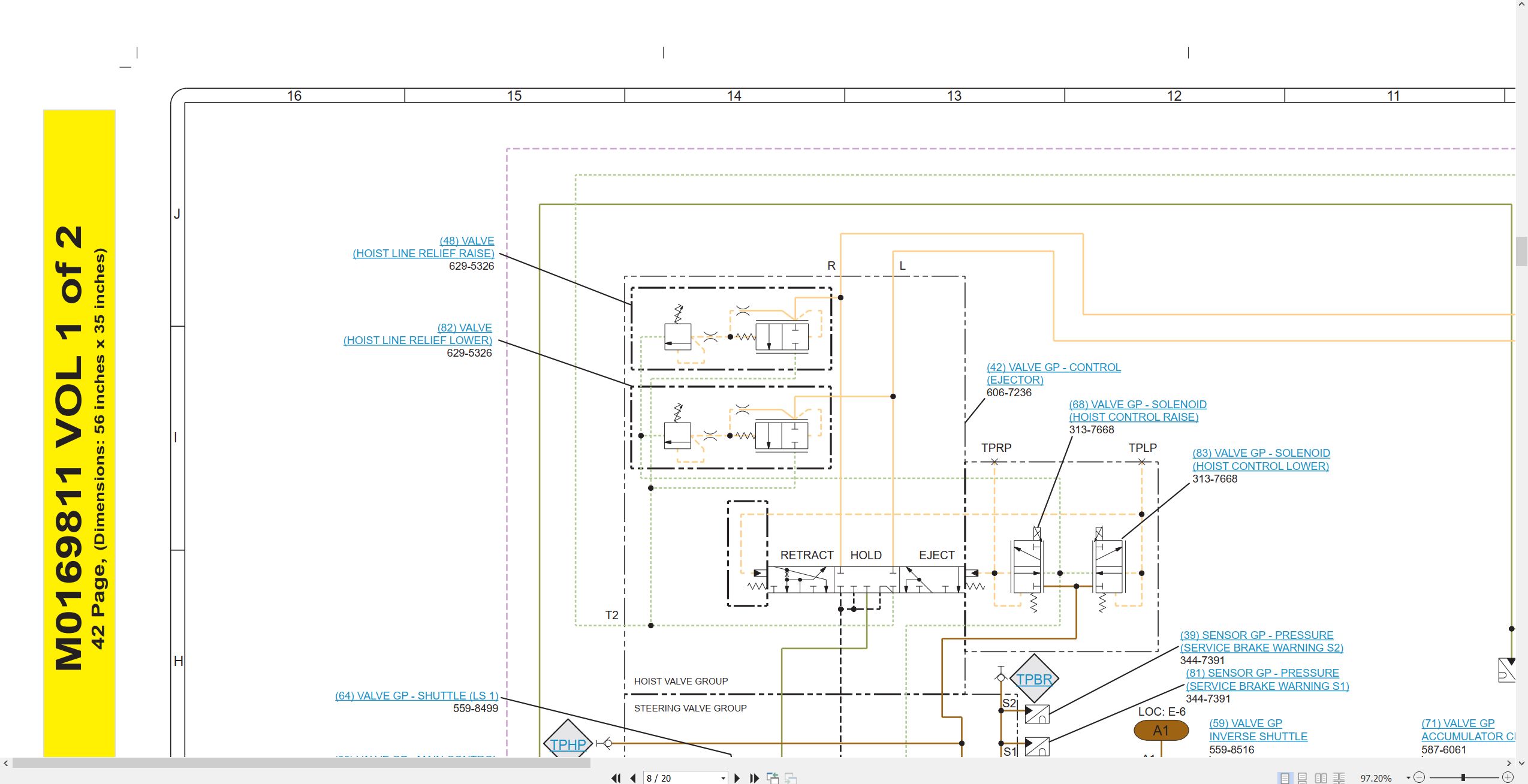Click the T2 port label
This screenshot has height=784, width=1528.
[x=611, y=615]
